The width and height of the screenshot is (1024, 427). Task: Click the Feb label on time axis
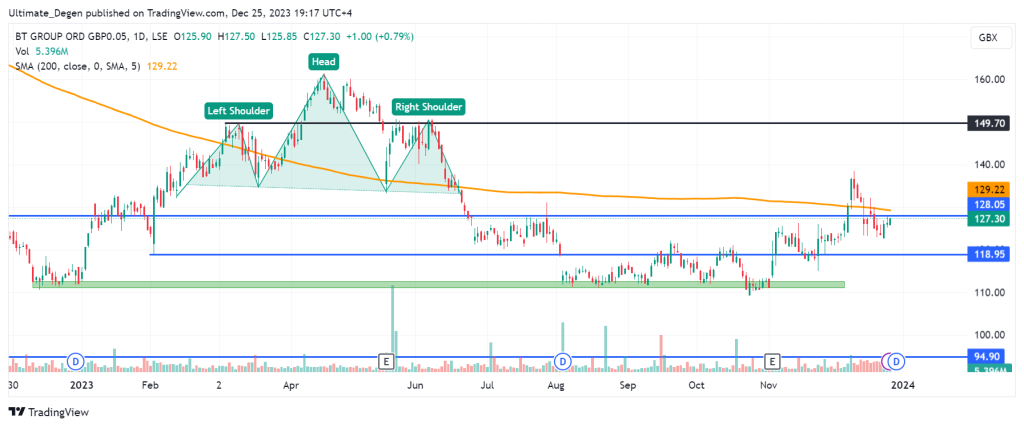pyautogui.click(x=151, y=385)
